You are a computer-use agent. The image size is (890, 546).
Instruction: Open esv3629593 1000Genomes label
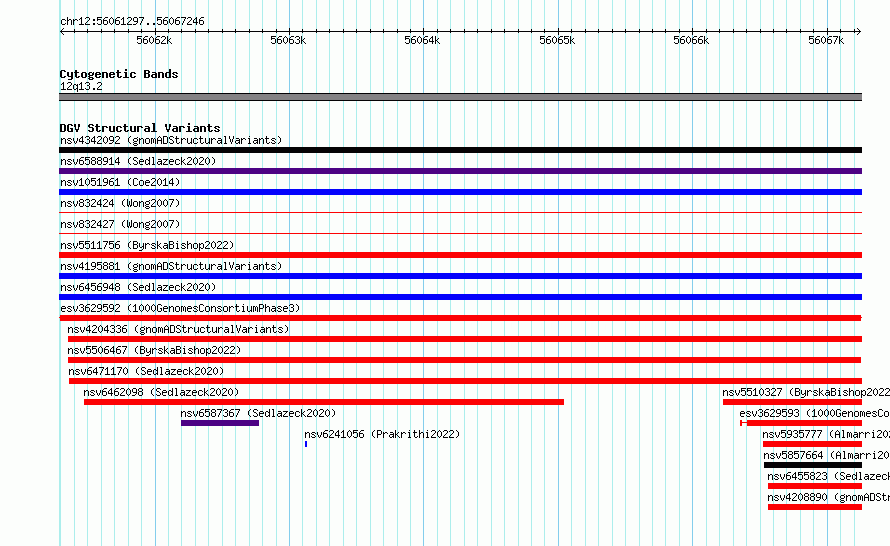pyautogui.click(x=815, y=413)
